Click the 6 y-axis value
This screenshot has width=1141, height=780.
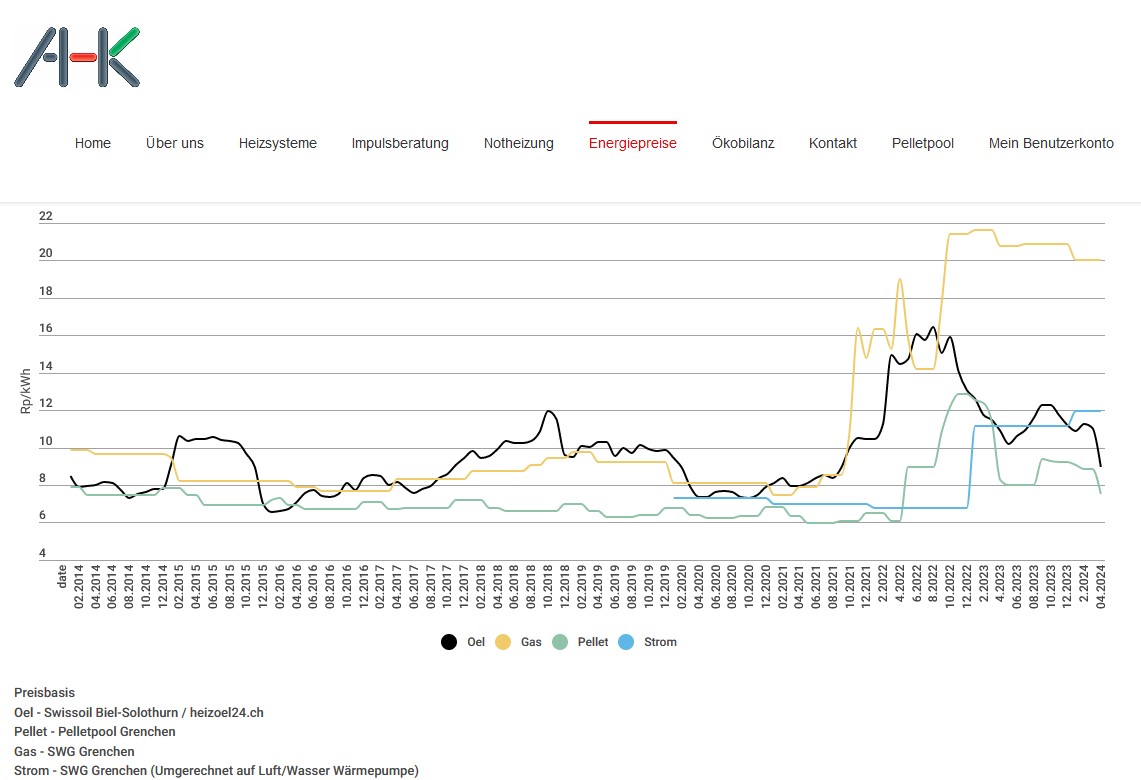42,515
